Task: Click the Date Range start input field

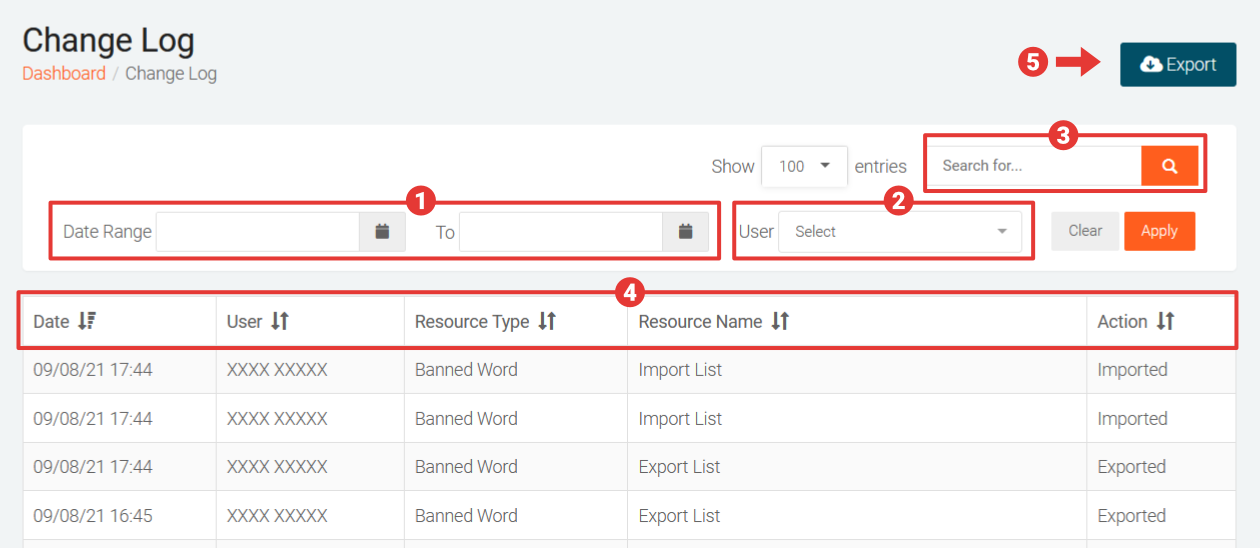Action: point(258,232)
